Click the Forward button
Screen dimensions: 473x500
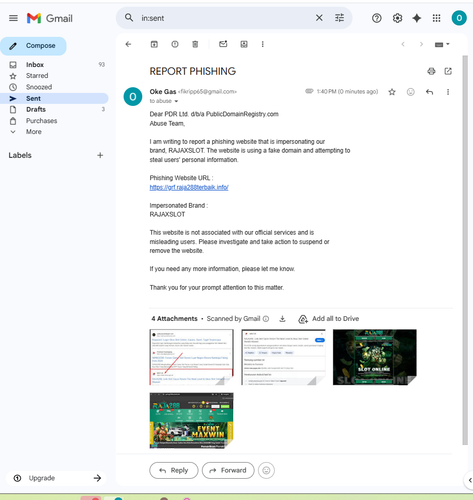(x=228, y=470)
